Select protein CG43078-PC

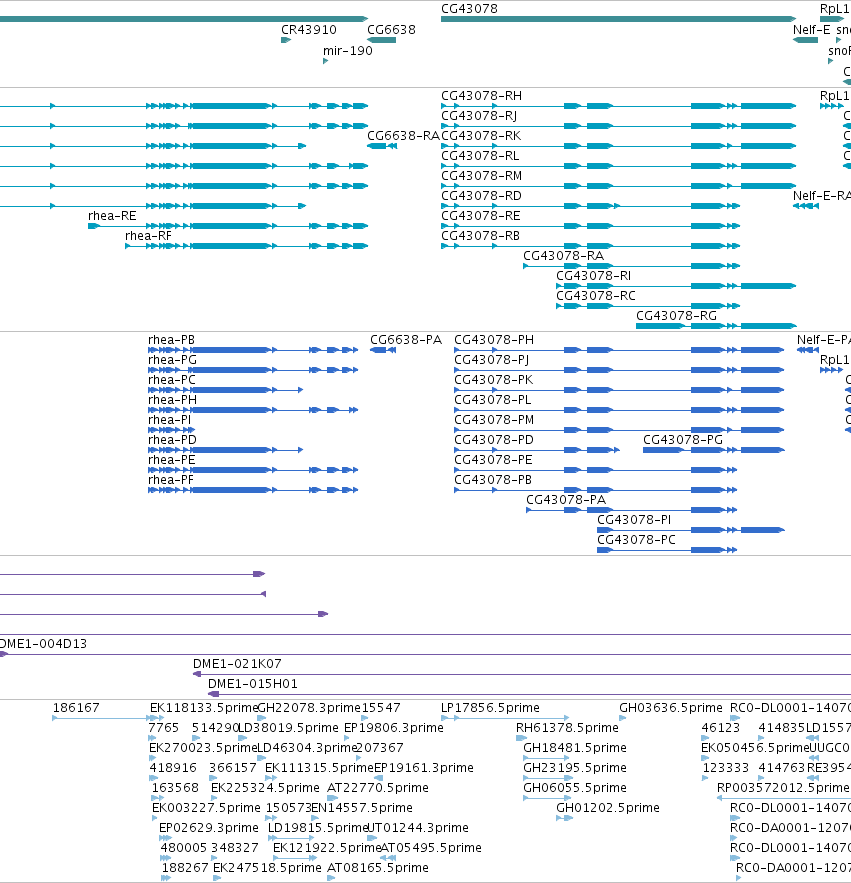click(x=636, y=539)
